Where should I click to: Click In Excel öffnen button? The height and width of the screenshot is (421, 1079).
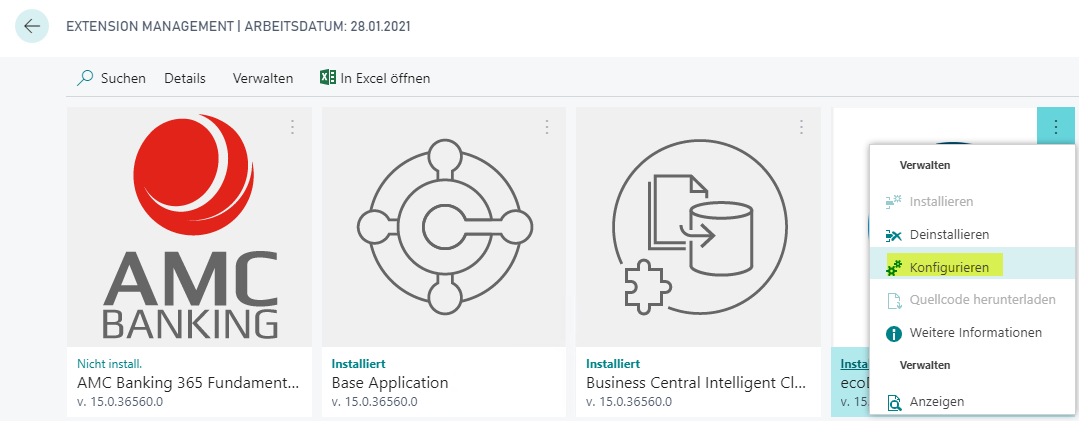pyautogui.click(x=375, y=78)
